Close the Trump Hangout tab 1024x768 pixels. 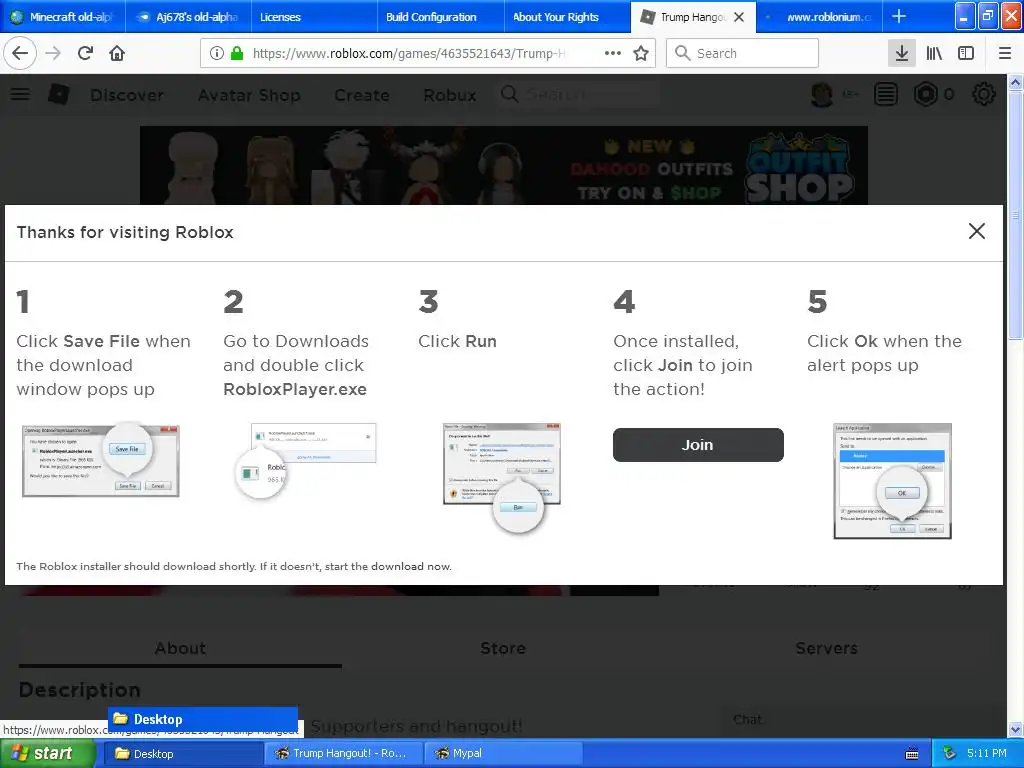(739, 17)
